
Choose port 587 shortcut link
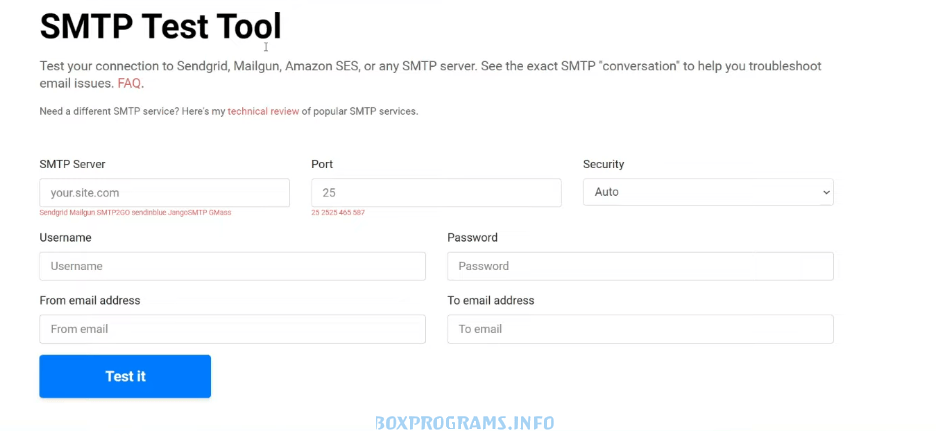click(x=358, y=213)
